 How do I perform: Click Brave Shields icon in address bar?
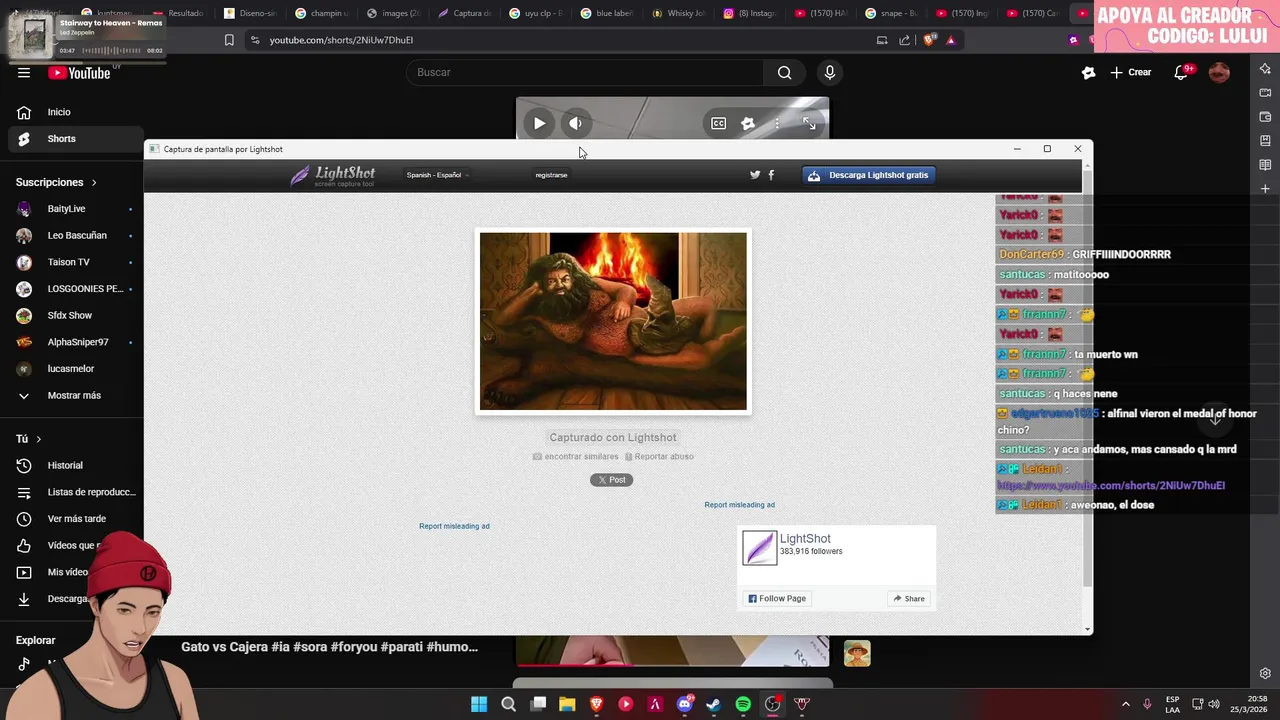click(x=929, y=40)
